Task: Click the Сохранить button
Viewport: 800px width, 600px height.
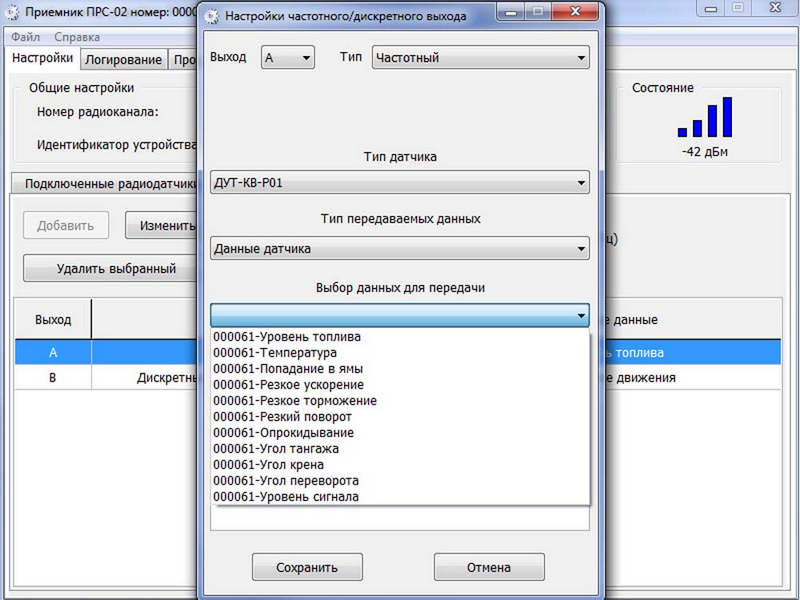Action: (307, 567)
